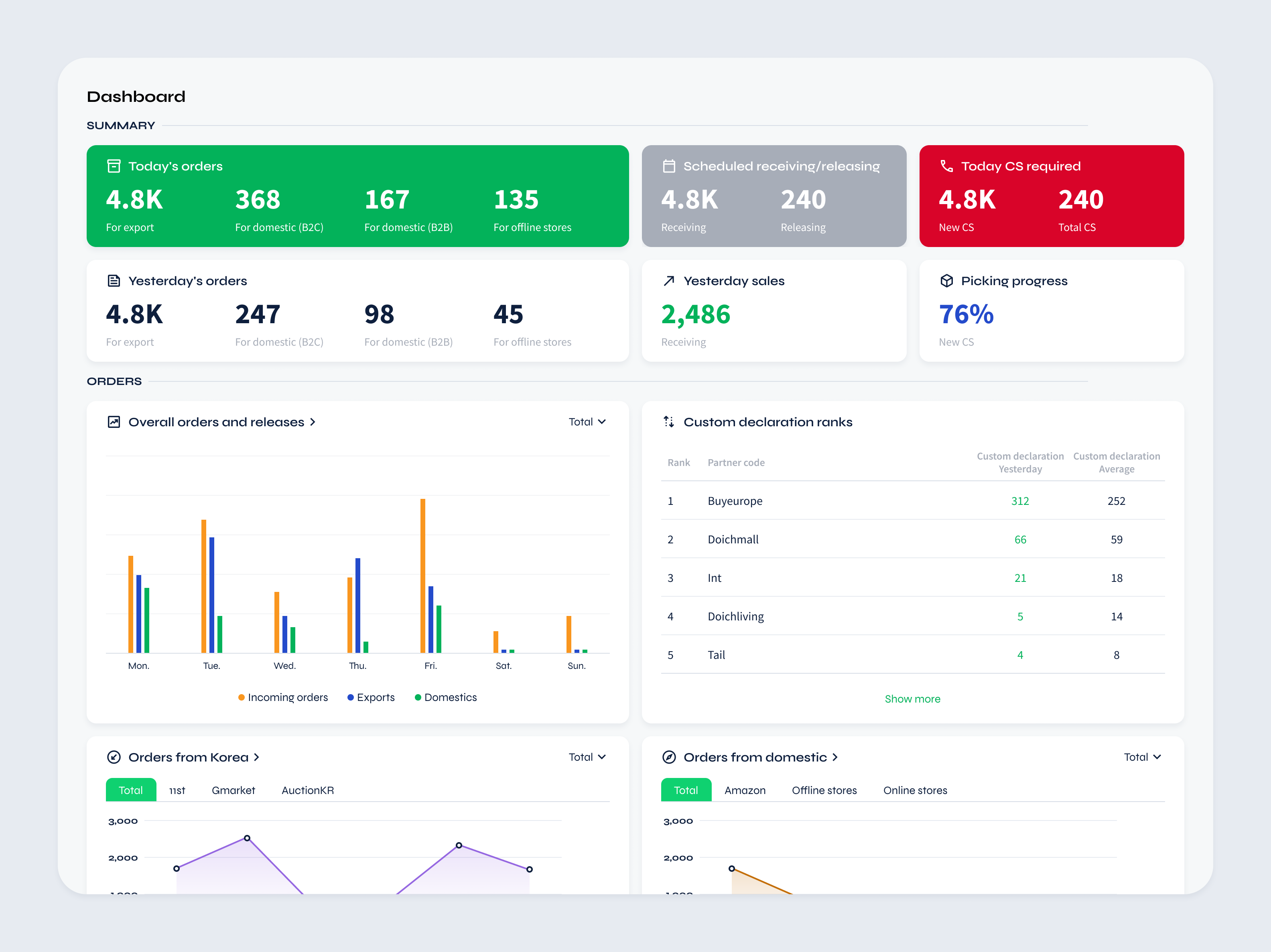Click the sort icon beside Custom declaration ranks
Screen dimensions: 1271x952
(x=669, y=422)
